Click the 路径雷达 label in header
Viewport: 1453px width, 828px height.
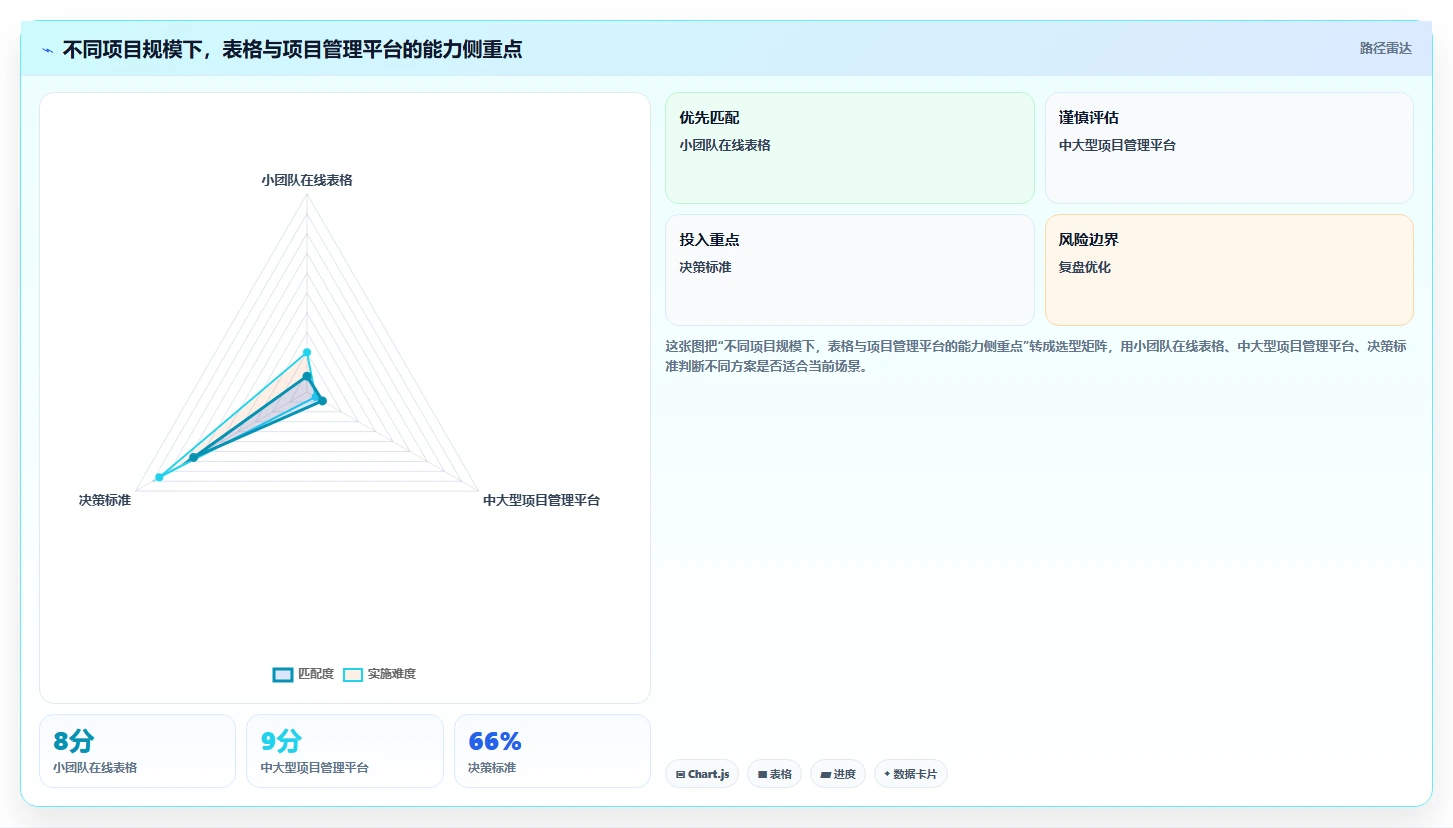tap(1385, 48)
